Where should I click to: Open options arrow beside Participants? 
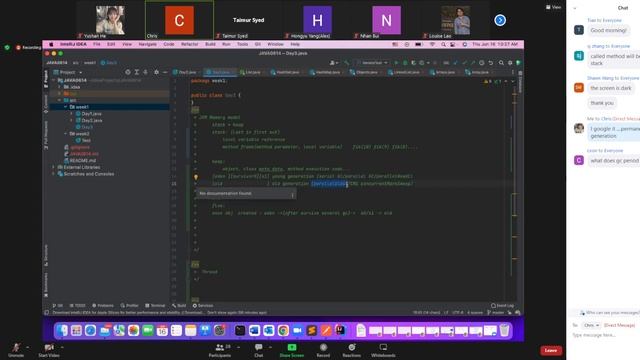tap(238, 347)
